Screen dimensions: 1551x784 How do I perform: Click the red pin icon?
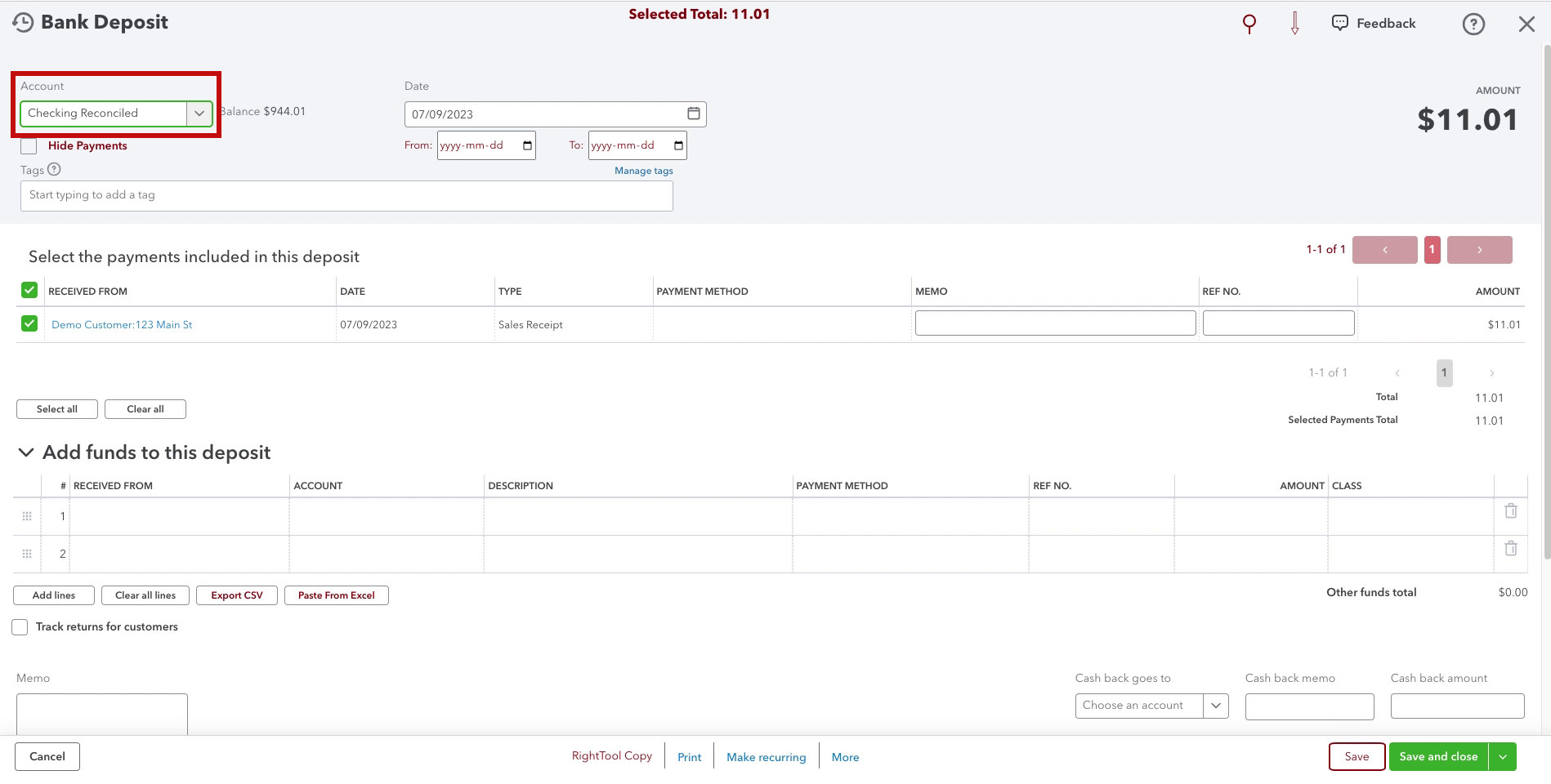click(x=1249, y=24)
